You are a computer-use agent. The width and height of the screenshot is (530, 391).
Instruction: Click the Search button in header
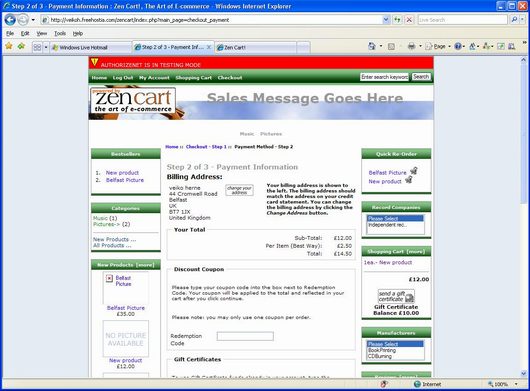tap(421, 77)
